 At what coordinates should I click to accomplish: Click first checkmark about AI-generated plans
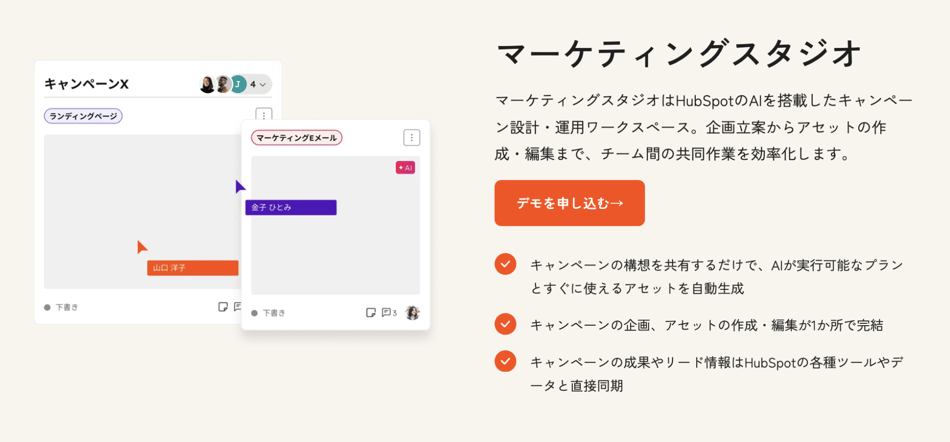(505, 264)
